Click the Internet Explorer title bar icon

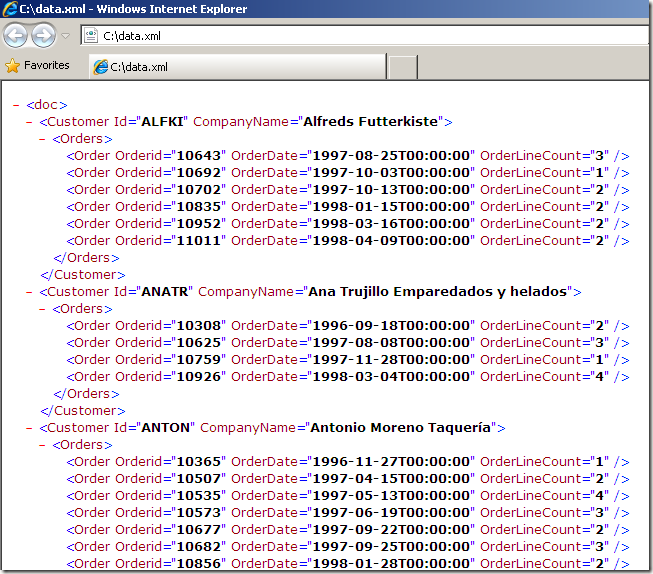pos(10,9)
